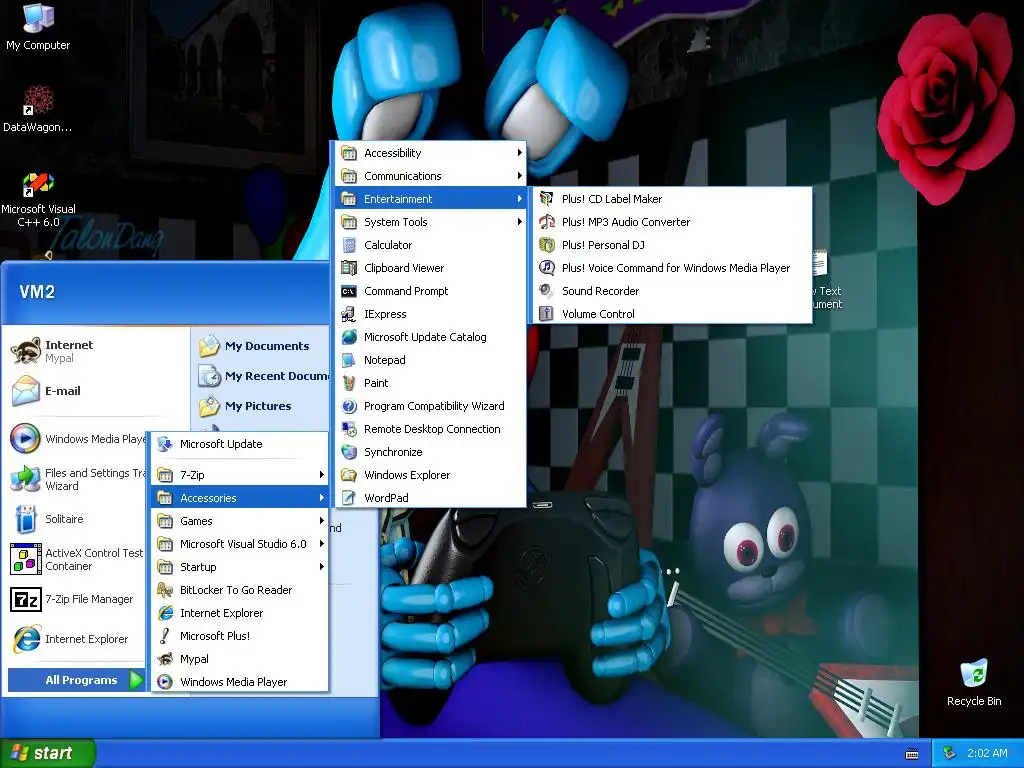Click Microsoft Plus! exclamation icon
Image resolution: width=1024 pixels, height=768 pixels.
pos(165,635)
